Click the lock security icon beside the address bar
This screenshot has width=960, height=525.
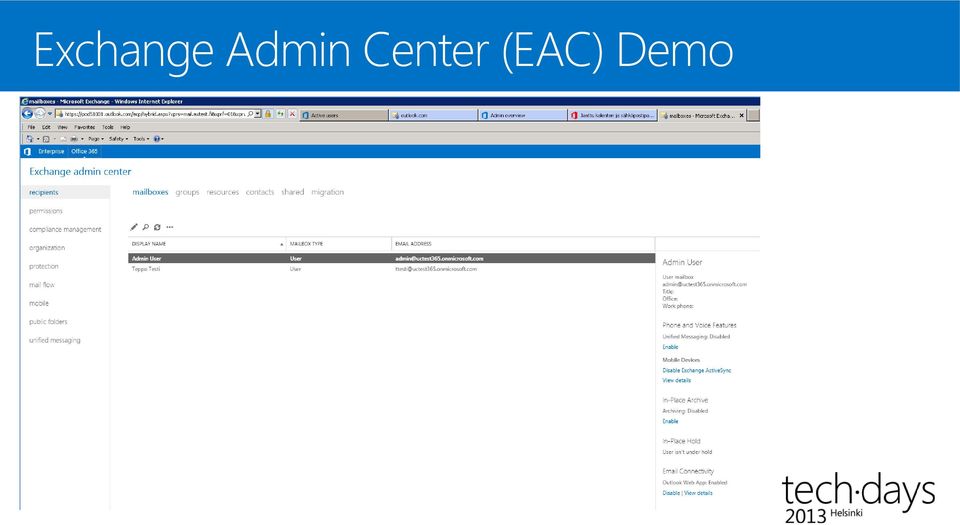[268, 114]
